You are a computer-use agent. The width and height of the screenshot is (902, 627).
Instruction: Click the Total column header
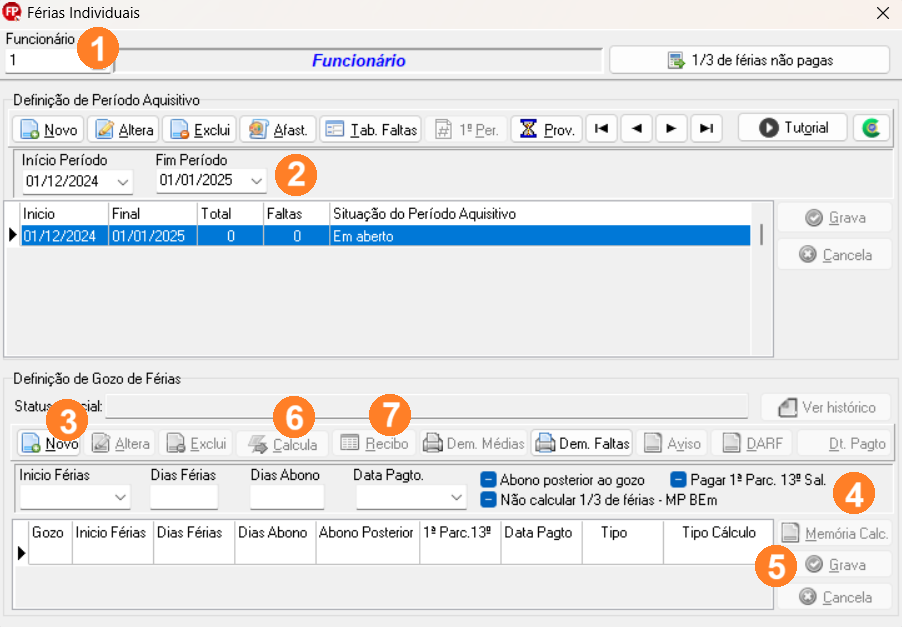(x=230, y=214)
